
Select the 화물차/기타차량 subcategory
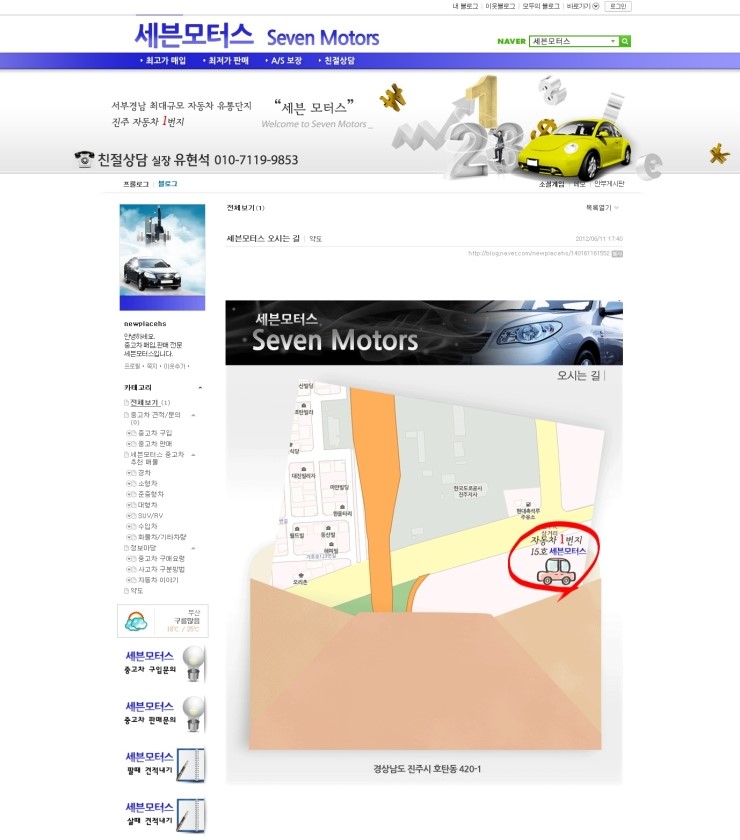[x=162, y=537]
